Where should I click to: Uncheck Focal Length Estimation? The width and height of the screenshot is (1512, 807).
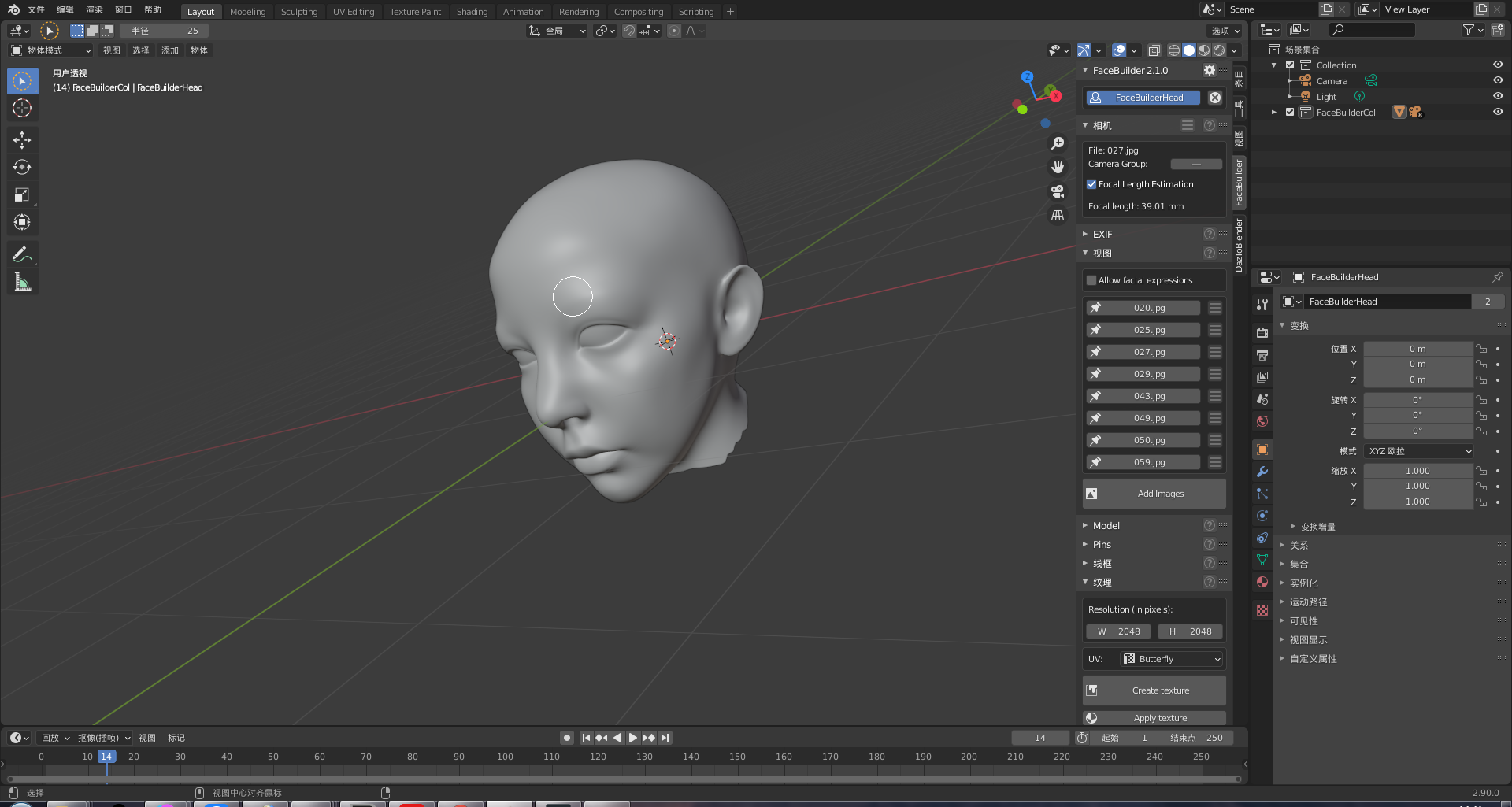coord(1091,183)
